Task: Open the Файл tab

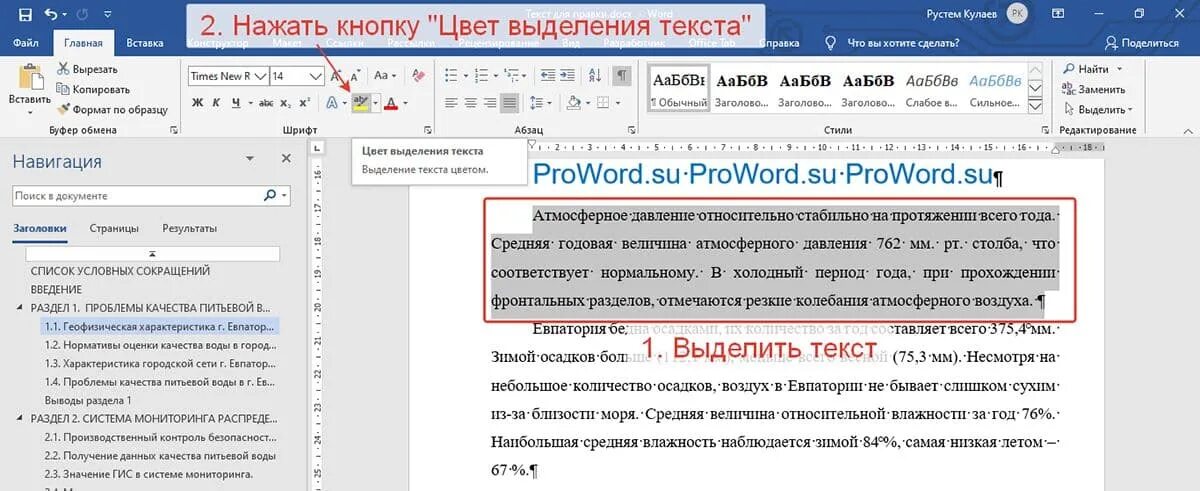Action: (x=27, y=43)
